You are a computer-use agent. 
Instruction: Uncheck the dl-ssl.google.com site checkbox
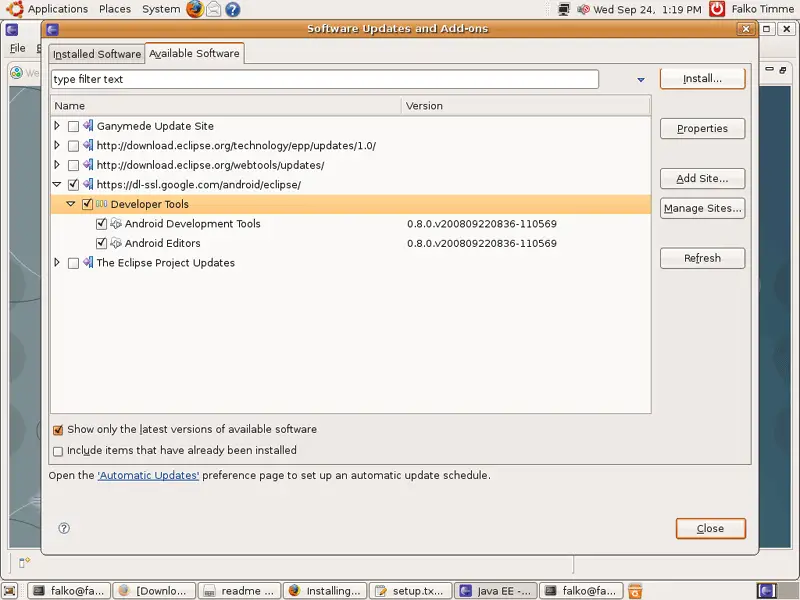point(73,185)
